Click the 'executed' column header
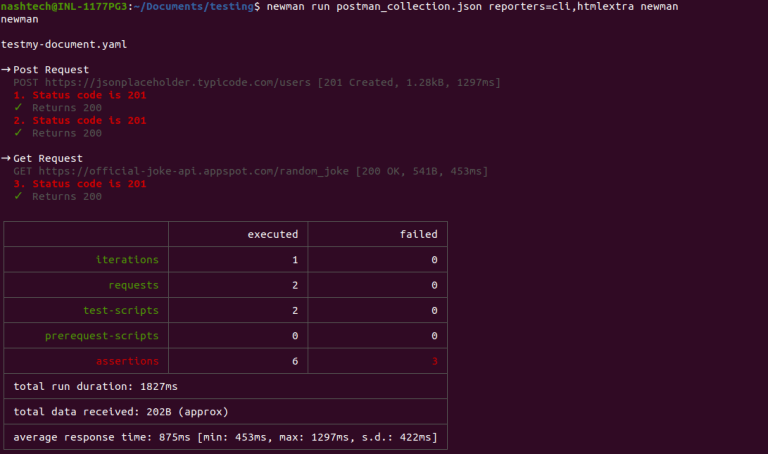768x454 pixels. pos(272,234)
